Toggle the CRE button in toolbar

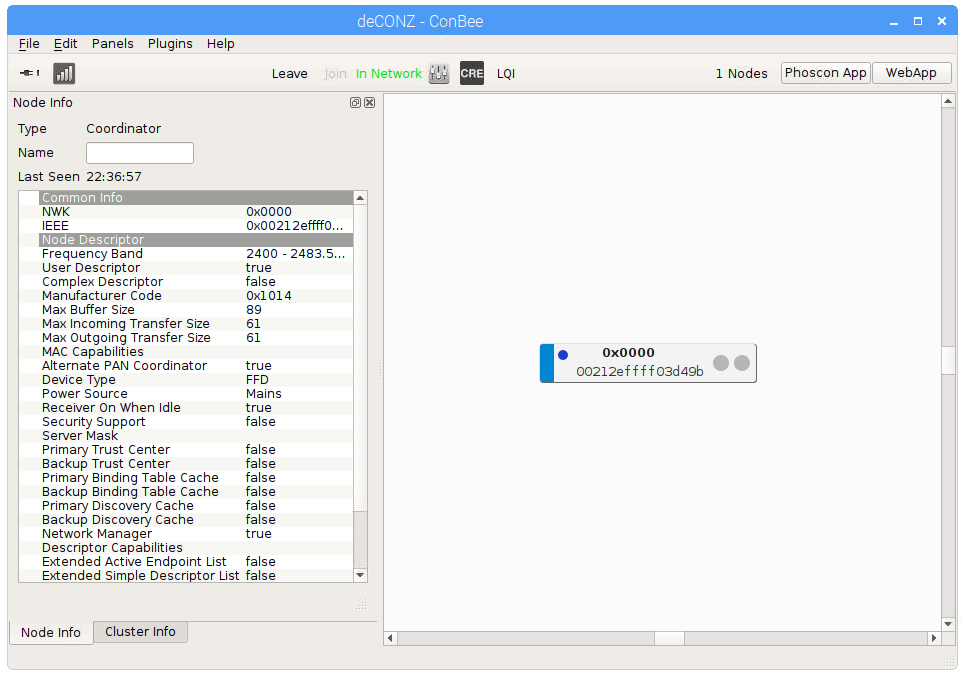[472, 73]
